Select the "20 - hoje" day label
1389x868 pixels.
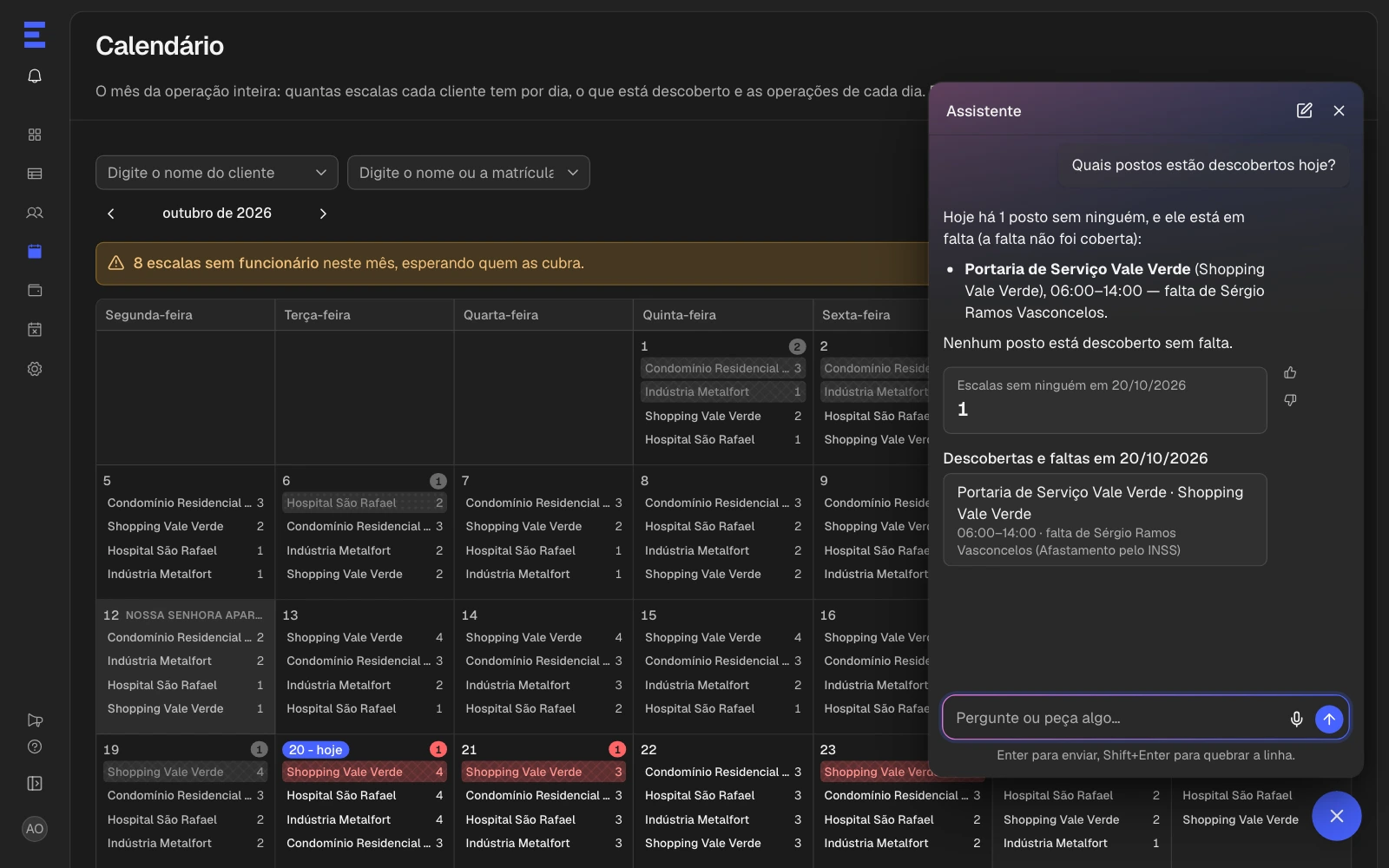[x=316, y=750]
